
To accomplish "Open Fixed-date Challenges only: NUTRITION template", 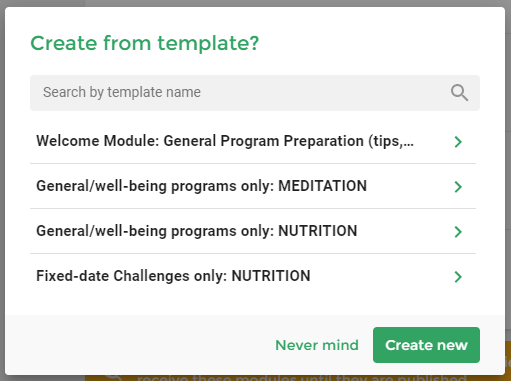I will click(253, 276).
